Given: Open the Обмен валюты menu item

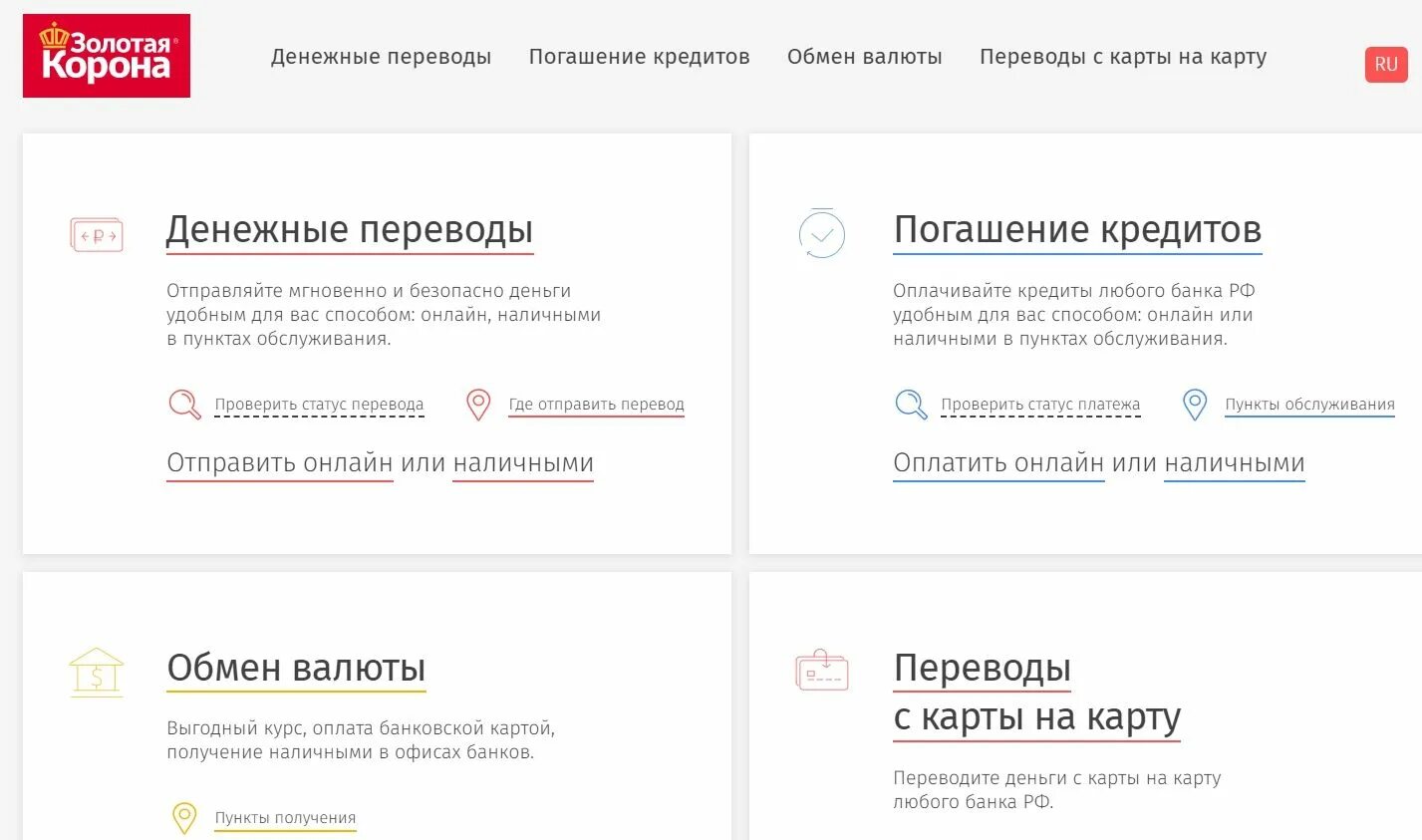Looking at the screenshot, I should [864, 57].
